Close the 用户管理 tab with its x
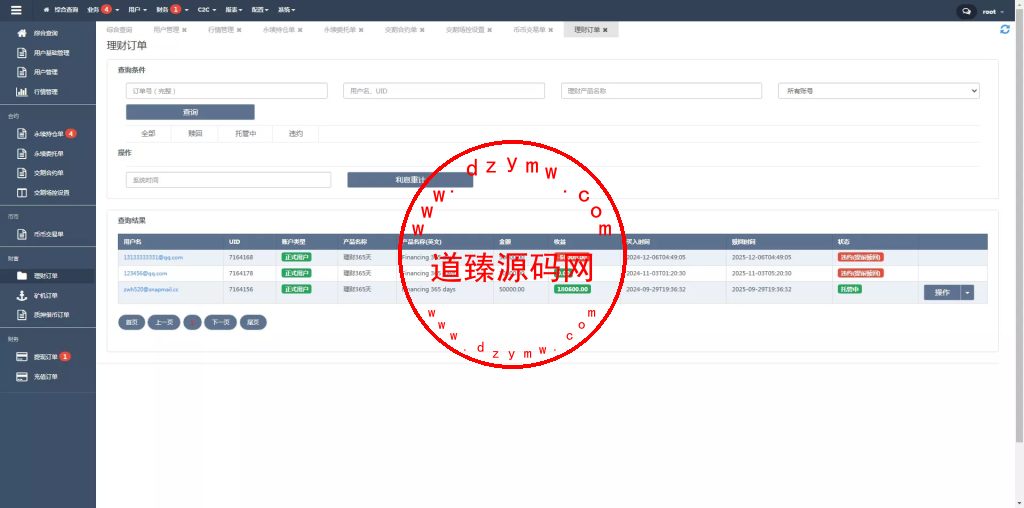Viewport: 1024px width, 508px height. point(184,30)
